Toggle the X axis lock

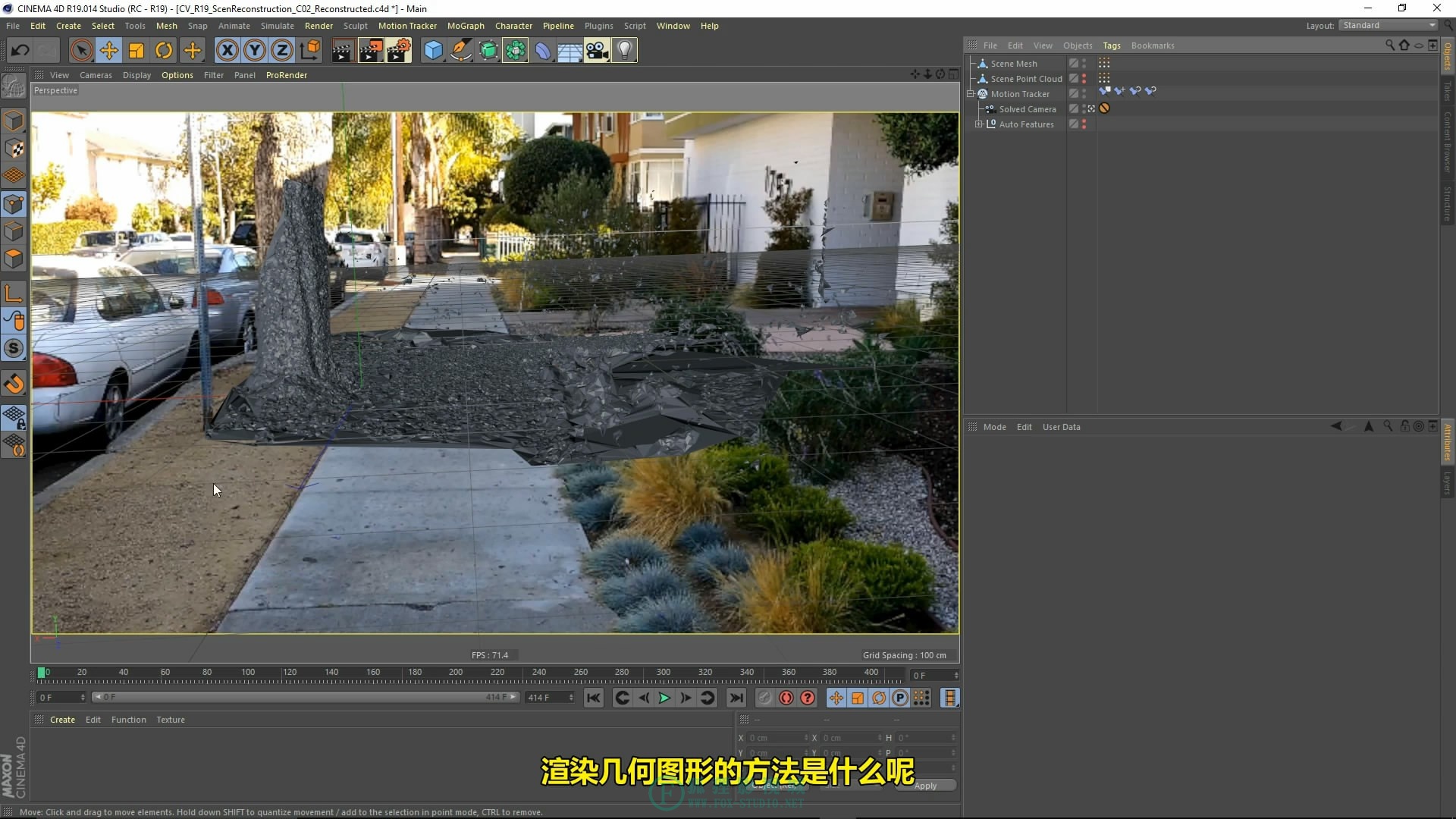(227, 51)
